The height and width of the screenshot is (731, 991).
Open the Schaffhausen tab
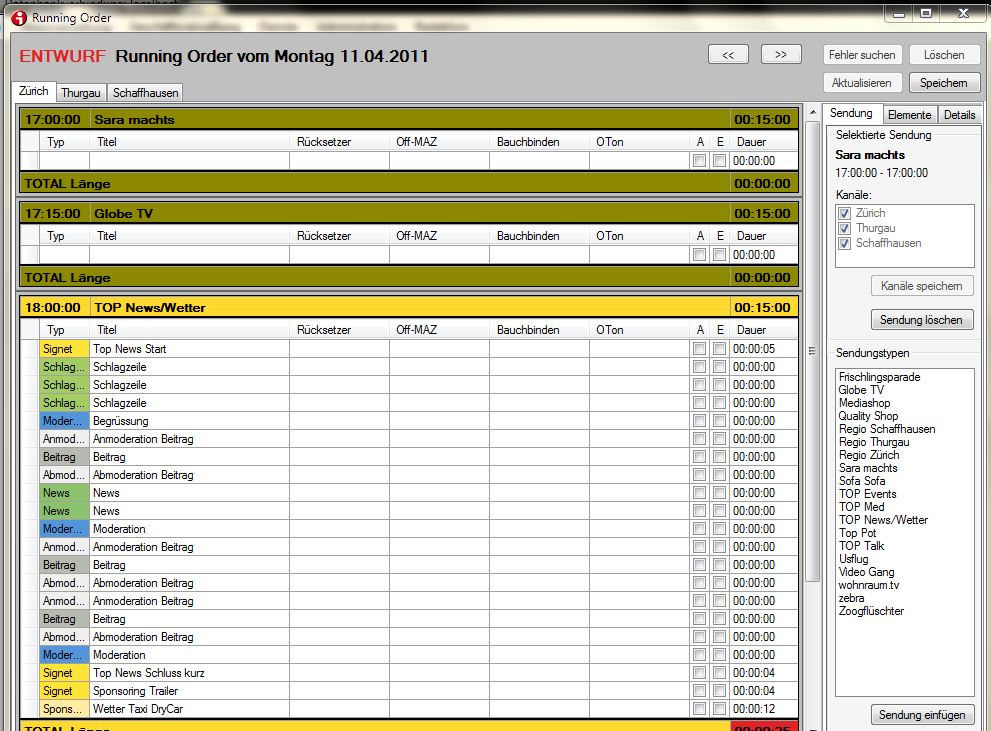[x=145, y=93]
